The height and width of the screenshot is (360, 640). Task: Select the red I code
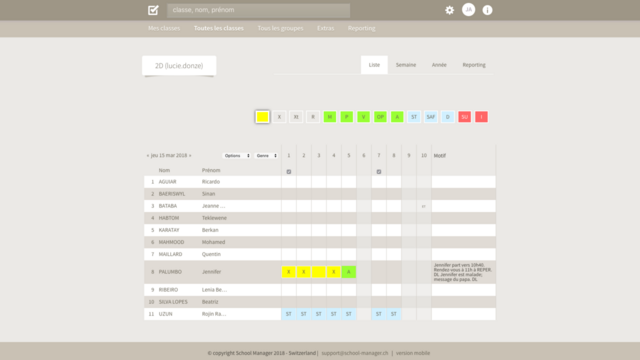click(481, 117)
